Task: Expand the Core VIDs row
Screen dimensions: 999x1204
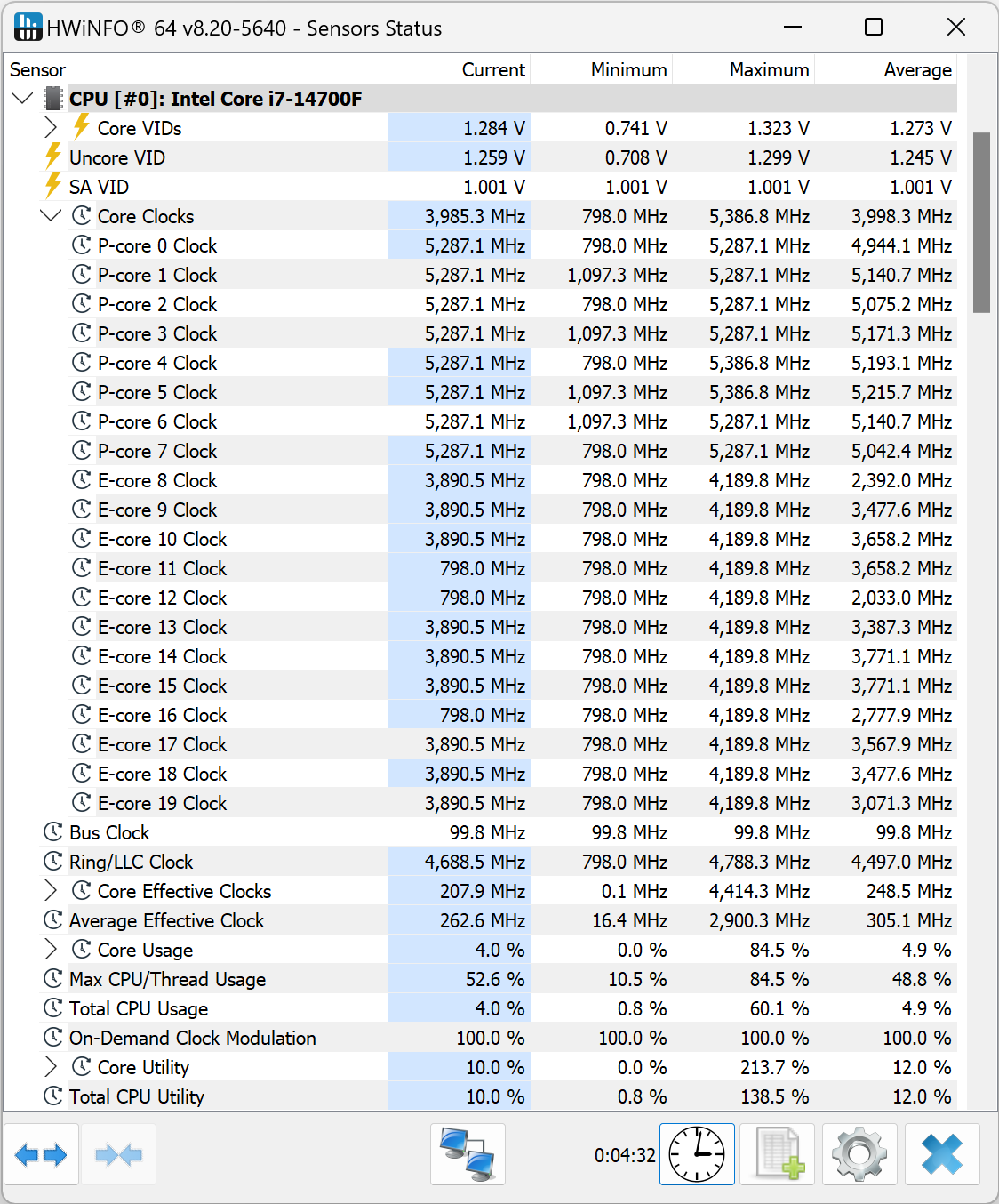Action: coord(51,128)
